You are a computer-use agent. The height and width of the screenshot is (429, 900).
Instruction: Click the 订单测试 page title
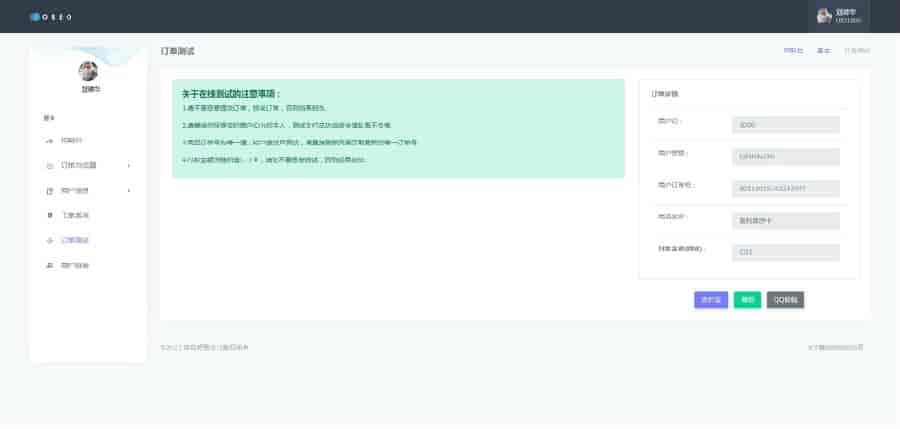pos(177,51)
